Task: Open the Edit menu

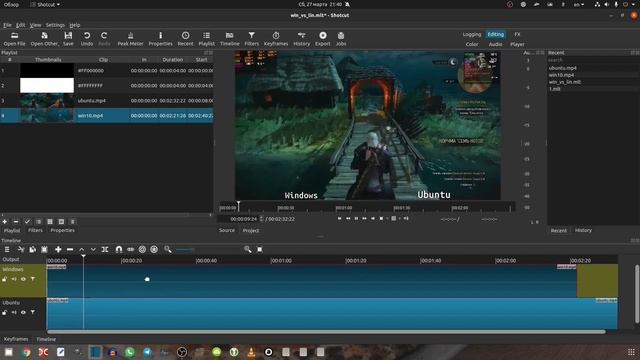Action: [x=20, y=25]
